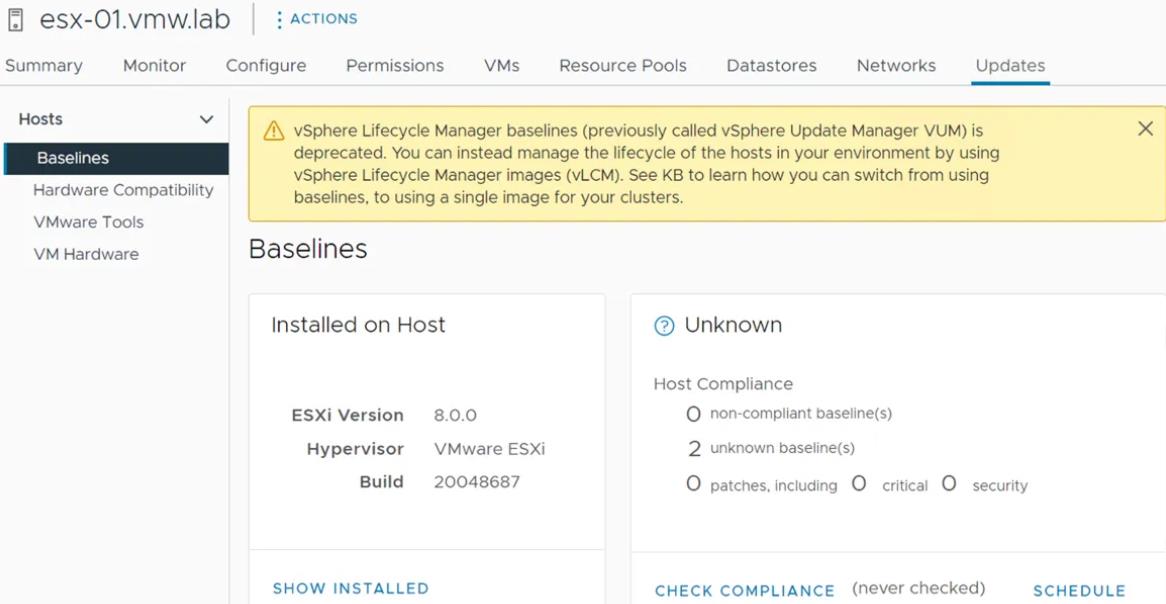Click the SCHEDULE link
The width and height of the screenshot is (1166, 604).
pyautogui.click(x=1079, y=591)
